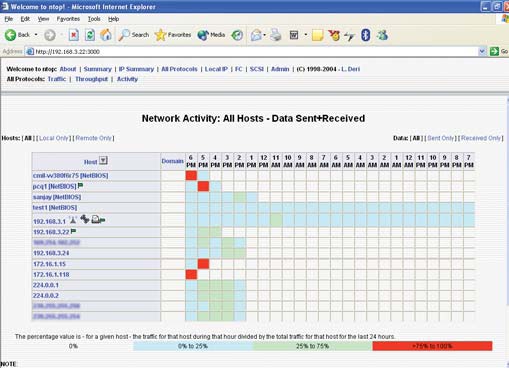Click the Domain column header
Screen dimensions: 509x368
click(172, 161)
